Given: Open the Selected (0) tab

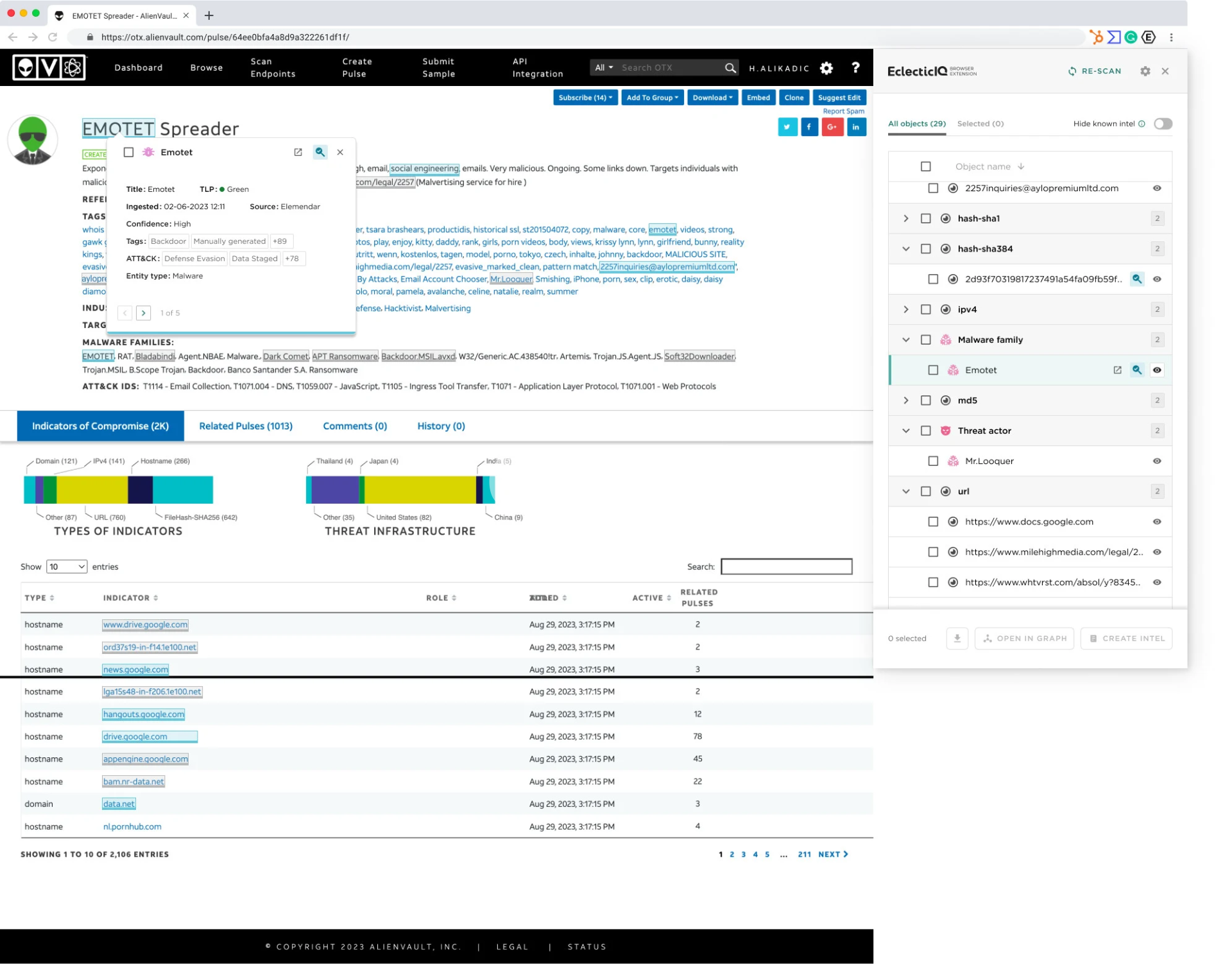Looking at the screenshot, I should [x=980, y=124].
